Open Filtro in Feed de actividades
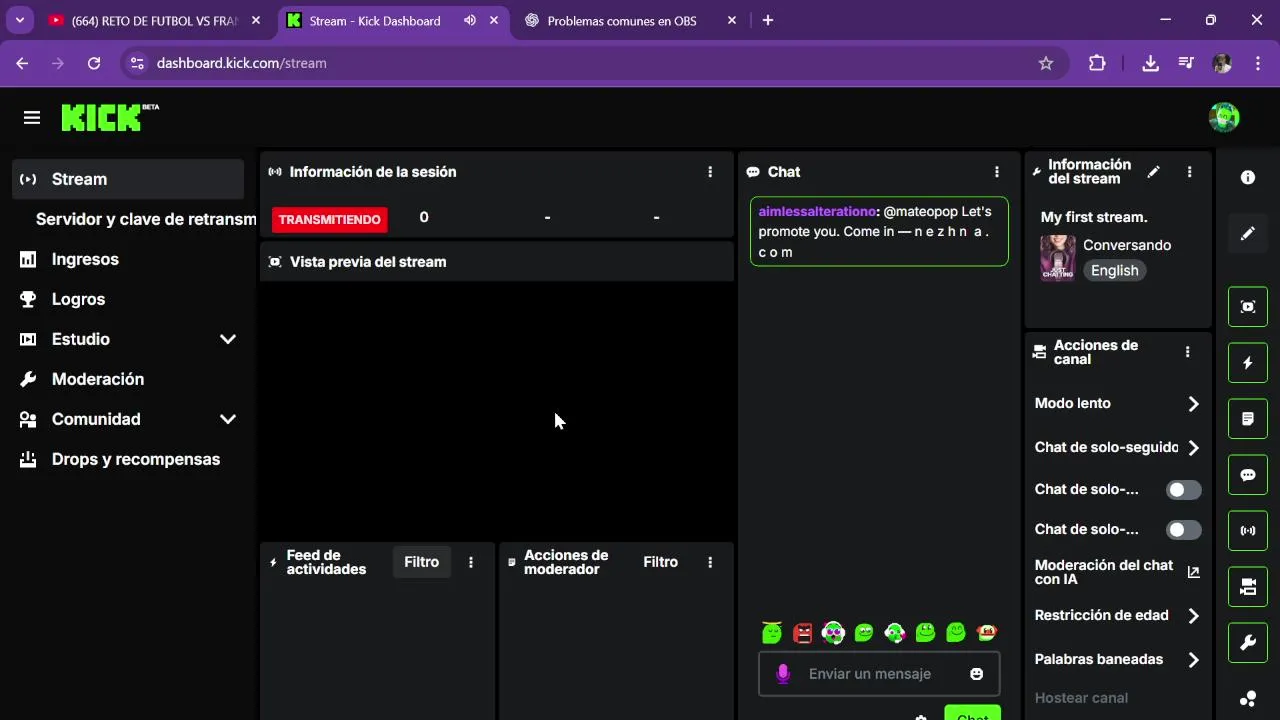 421,562
